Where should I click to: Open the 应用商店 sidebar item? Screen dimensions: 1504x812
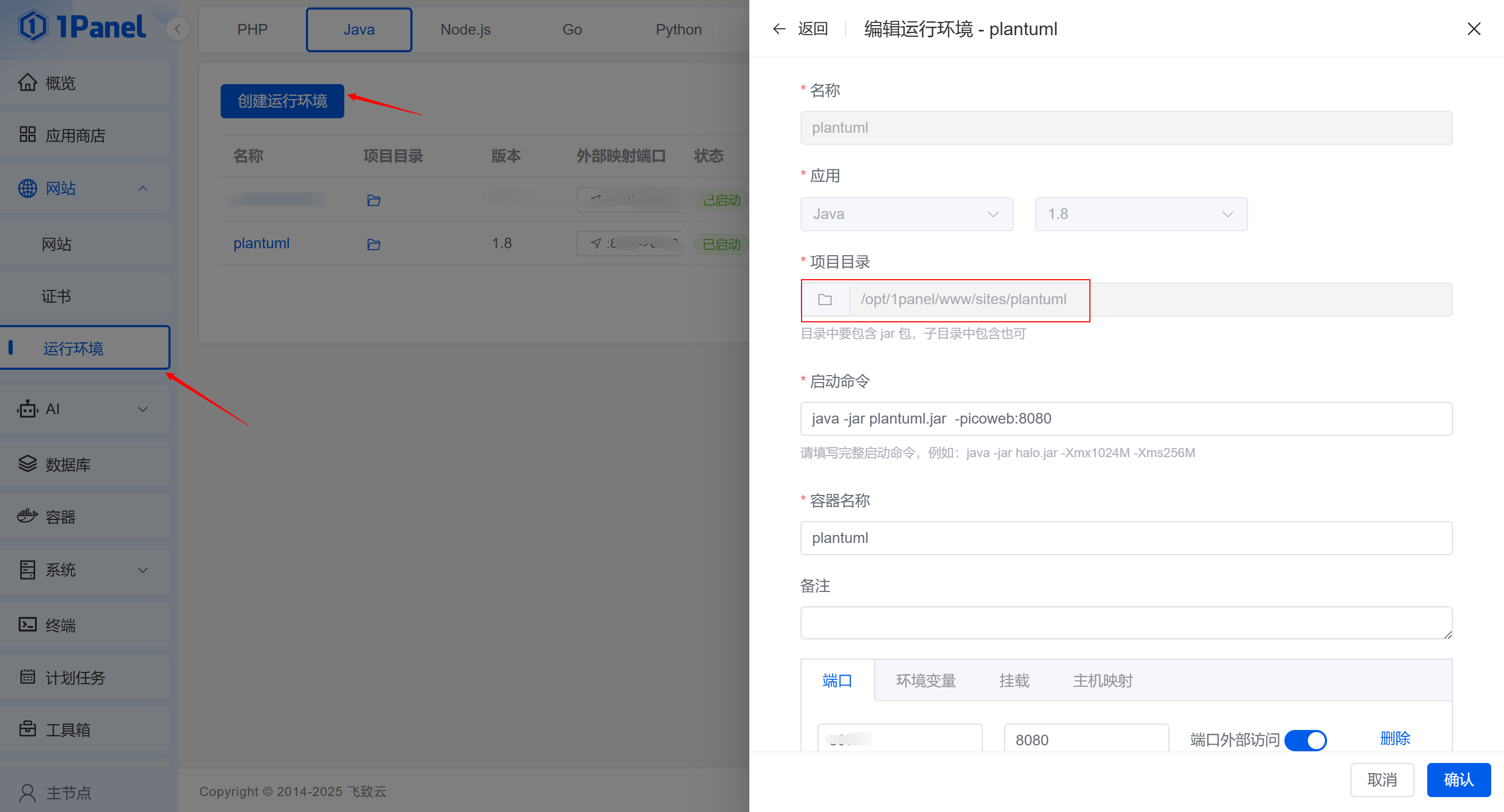coord(76,135)
